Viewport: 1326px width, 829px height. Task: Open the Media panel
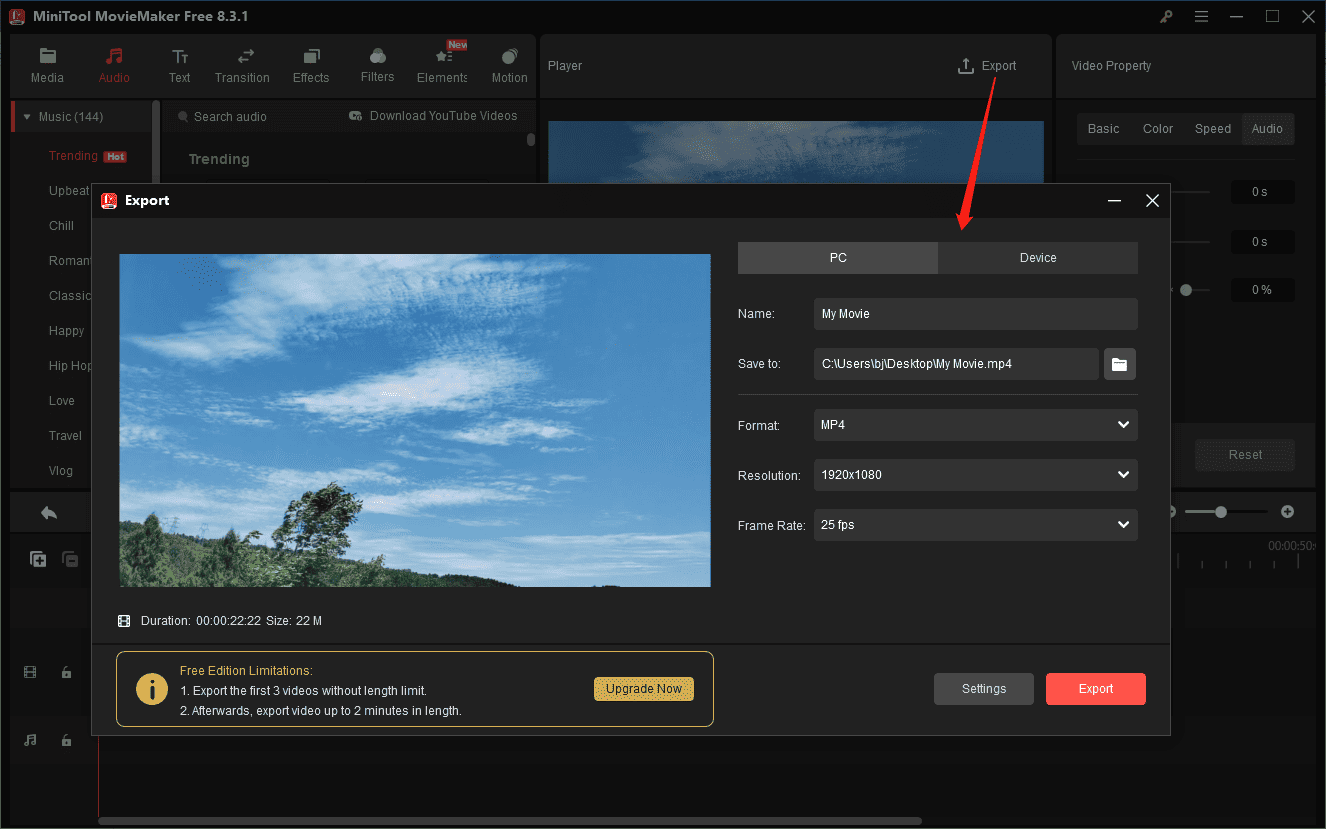click(x=47, y=64)
